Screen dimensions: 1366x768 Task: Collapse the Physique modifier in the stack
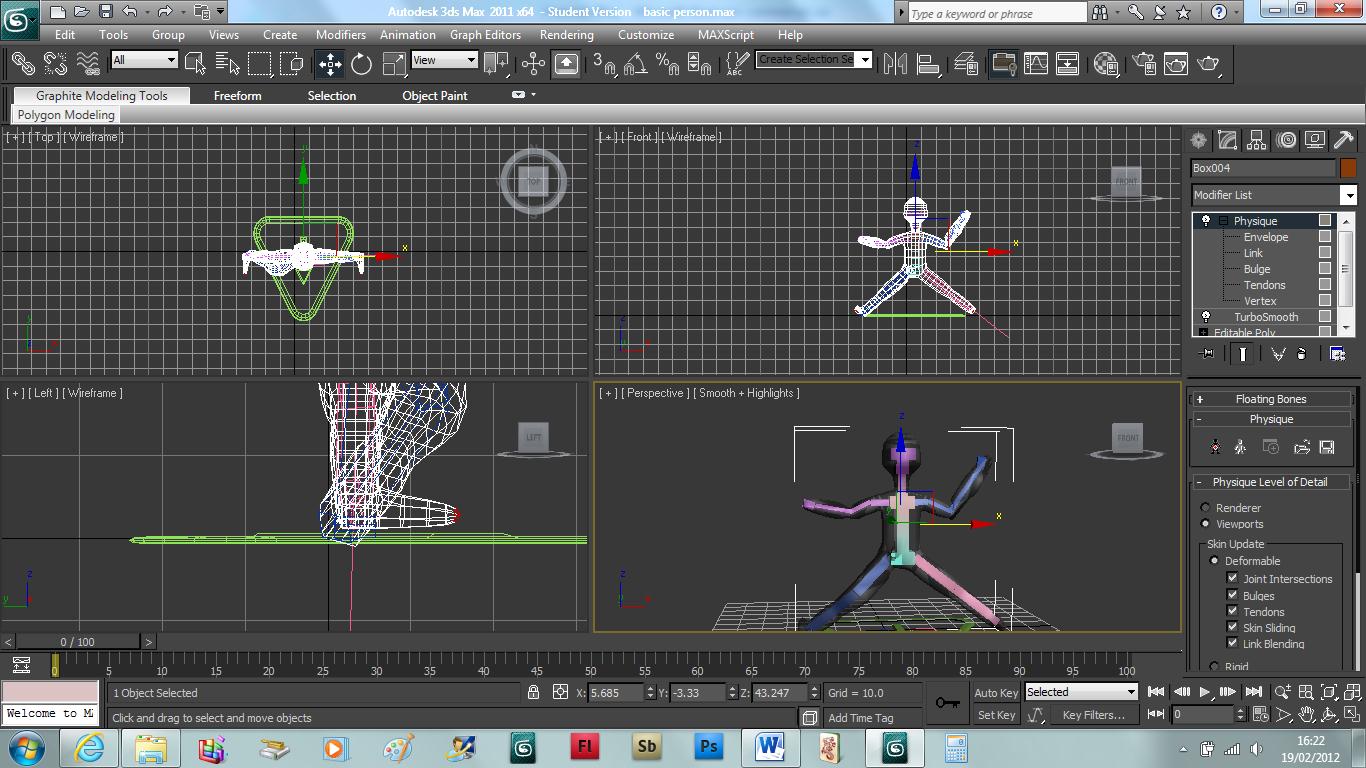pos(1223,221)
